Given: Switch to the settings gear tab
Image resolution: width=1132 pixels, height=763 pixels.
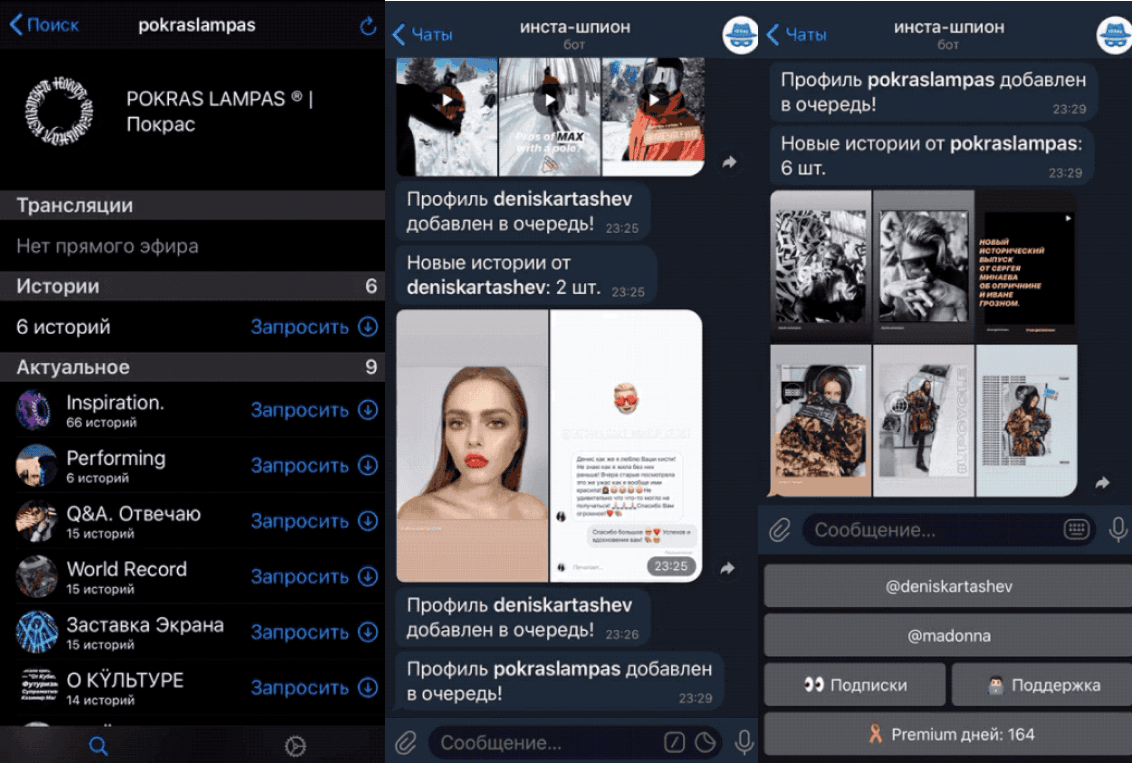Looking at the screenshot, I should click(294, 745).
